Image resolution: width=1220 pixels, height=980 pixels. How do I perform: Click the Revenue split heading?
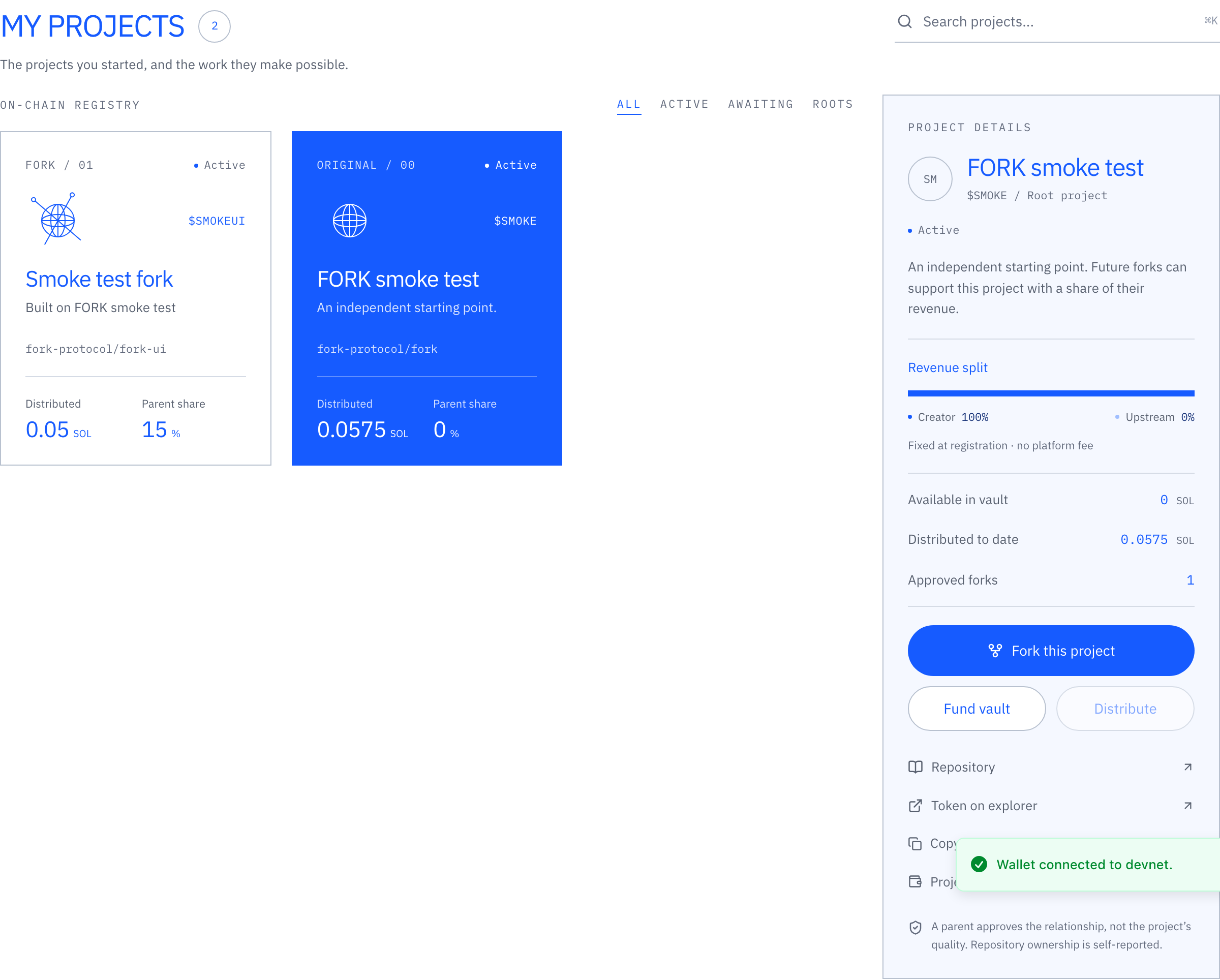tap(947, 368)
